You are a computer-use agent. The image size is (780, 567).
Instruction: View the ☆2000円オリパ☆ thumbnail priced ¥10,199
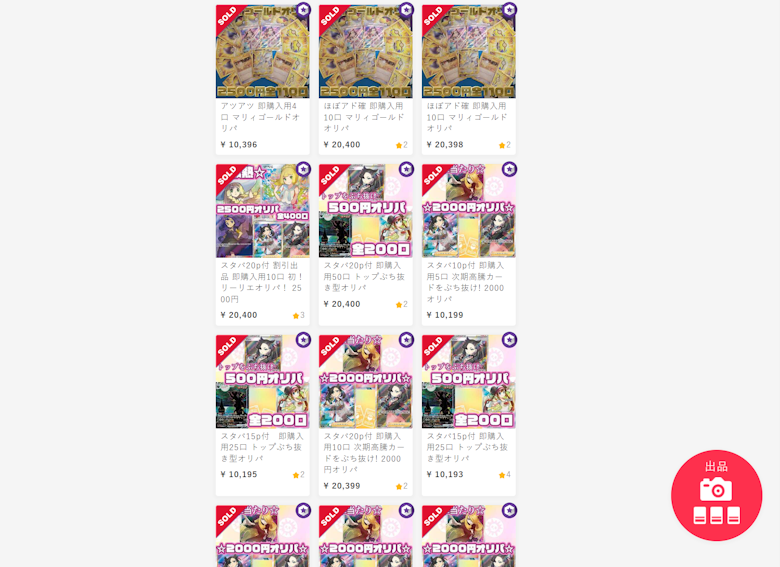coord(469,211)
